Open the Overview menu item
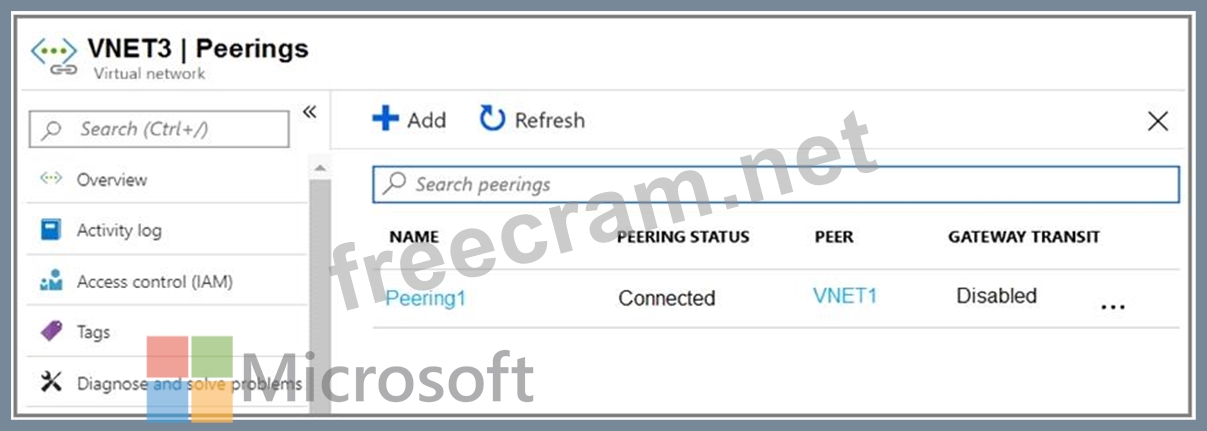 point(112,180)
